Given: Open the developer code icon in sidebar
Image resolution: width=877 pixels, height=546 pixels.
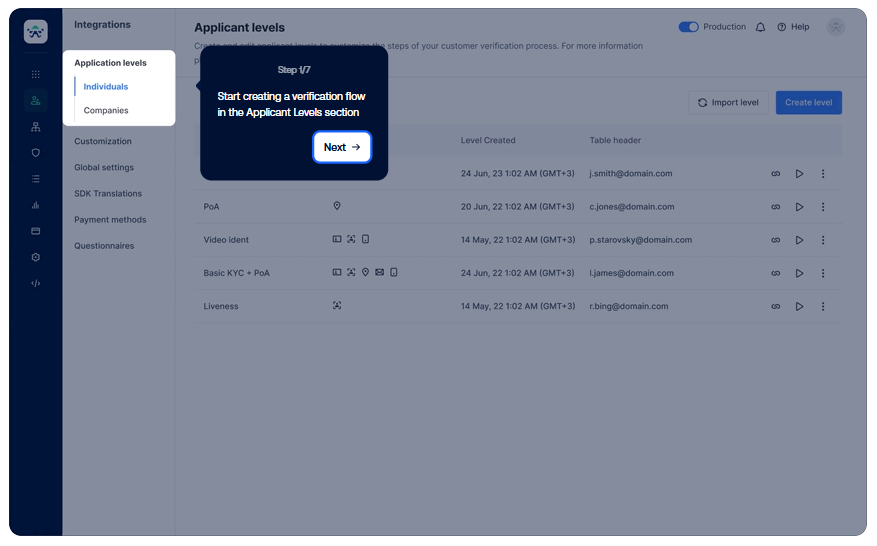Looking at the screenshot, I should tap(36, 283).
